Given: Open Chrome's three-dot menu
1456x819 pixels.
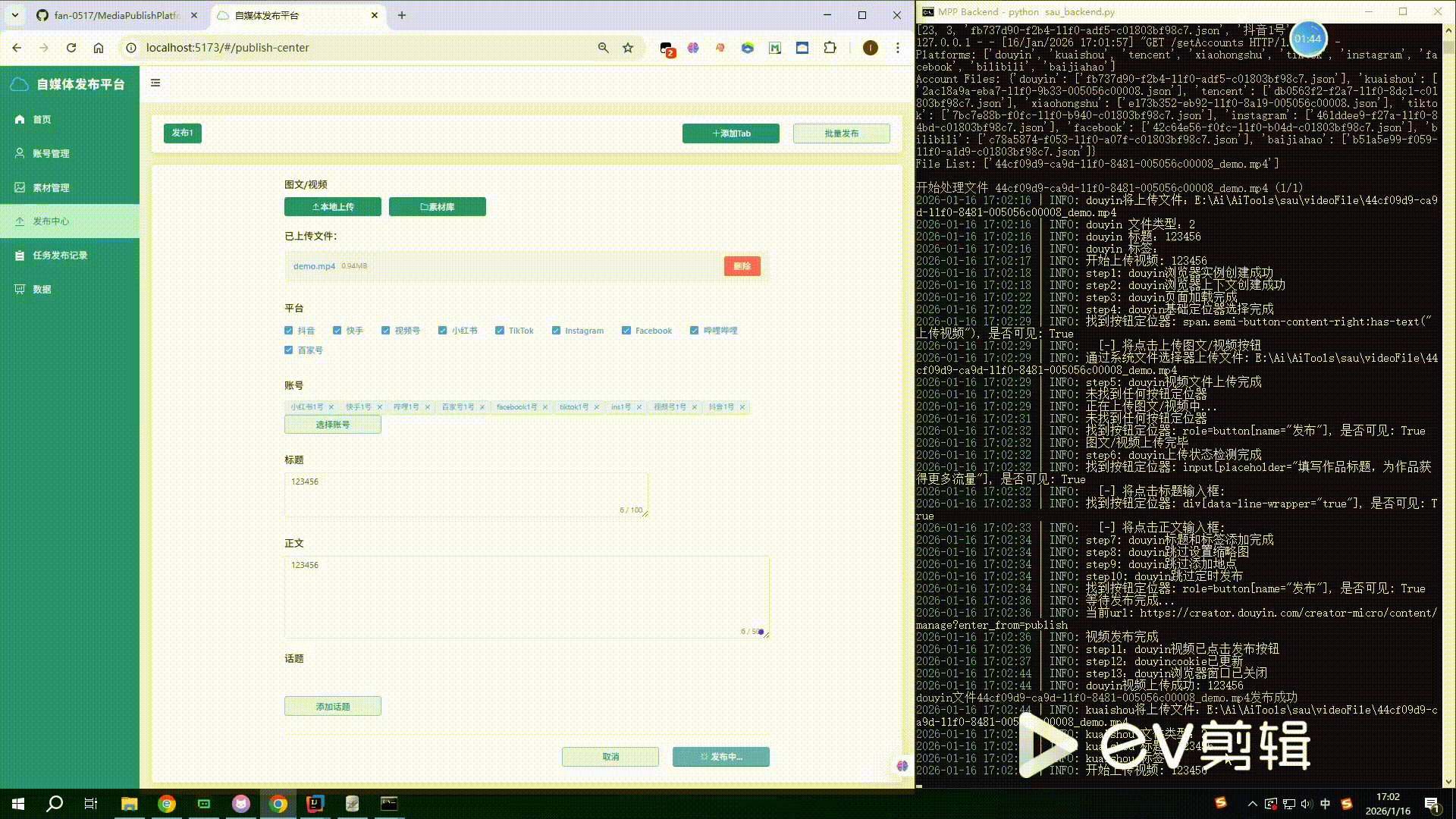Looking at the screenshot, I should tap(898, 48).
